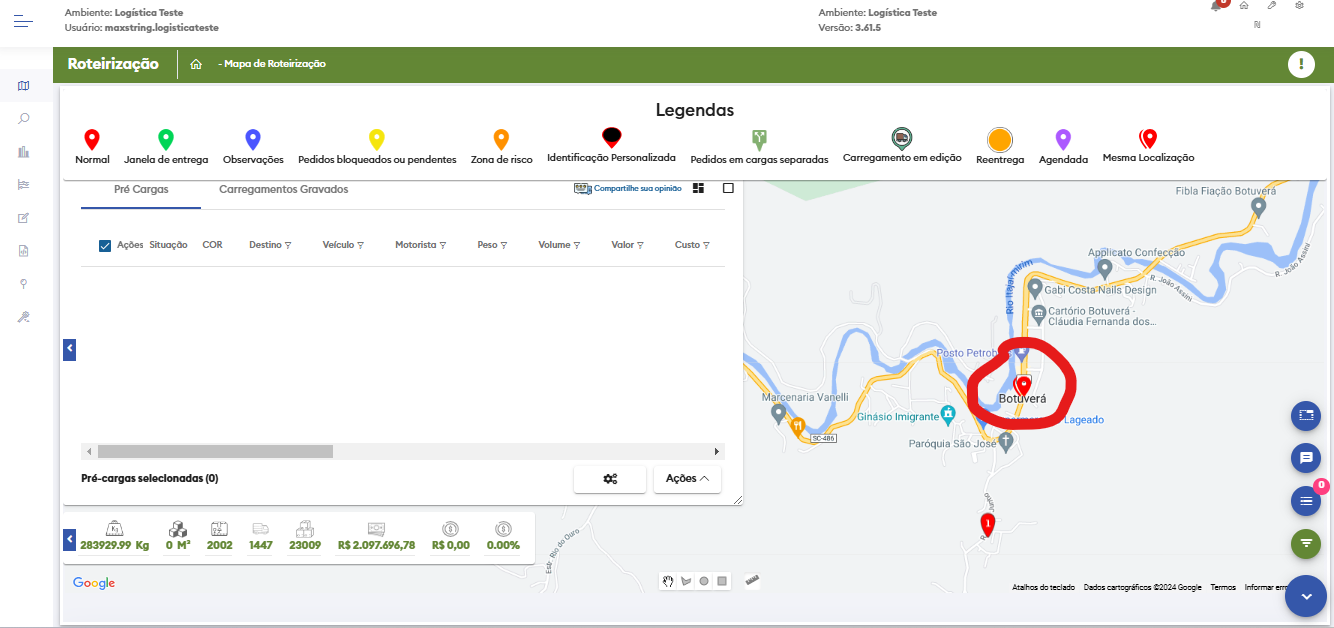Expand the Ações dropdown button
Screen dimensions: 1334x628
(687, 479)
